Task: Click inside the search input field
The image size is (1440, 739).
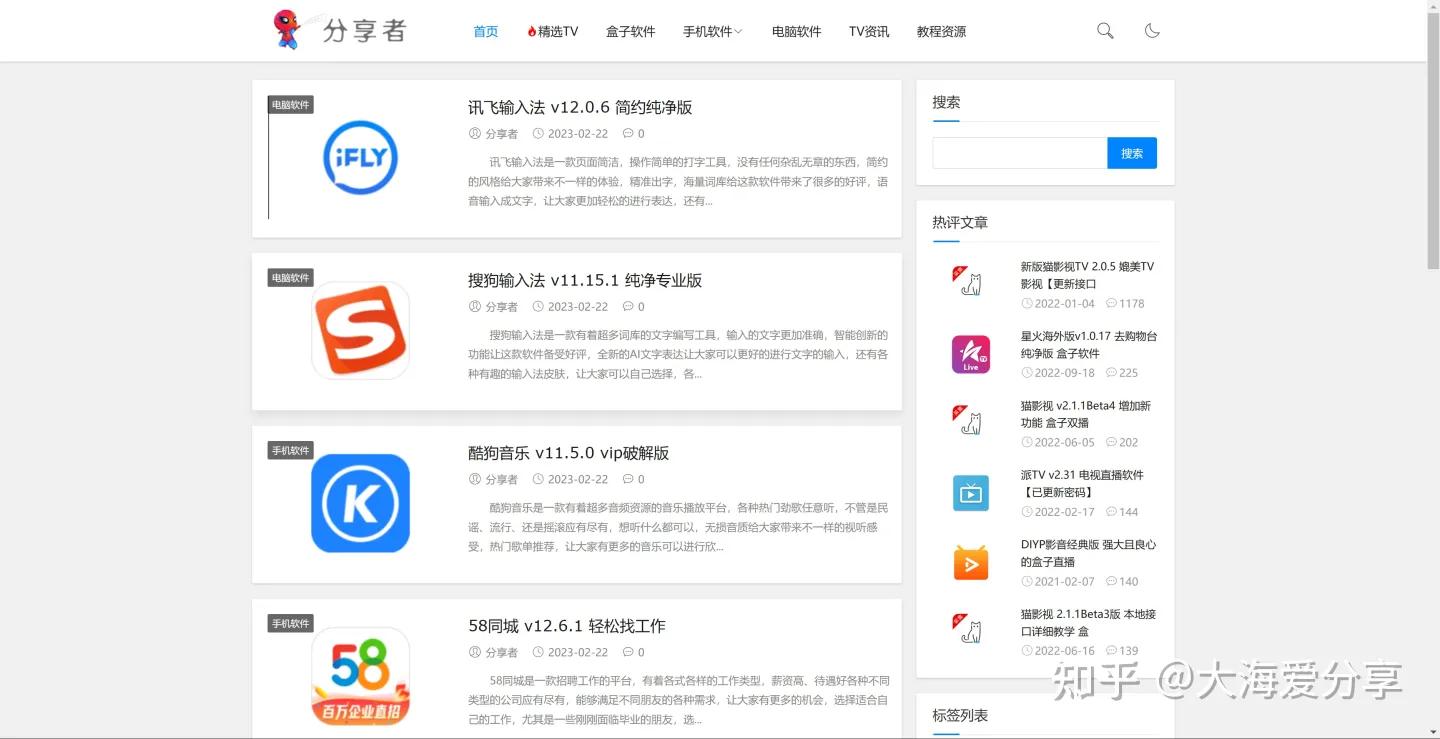Action: (x=1019, y=152)
